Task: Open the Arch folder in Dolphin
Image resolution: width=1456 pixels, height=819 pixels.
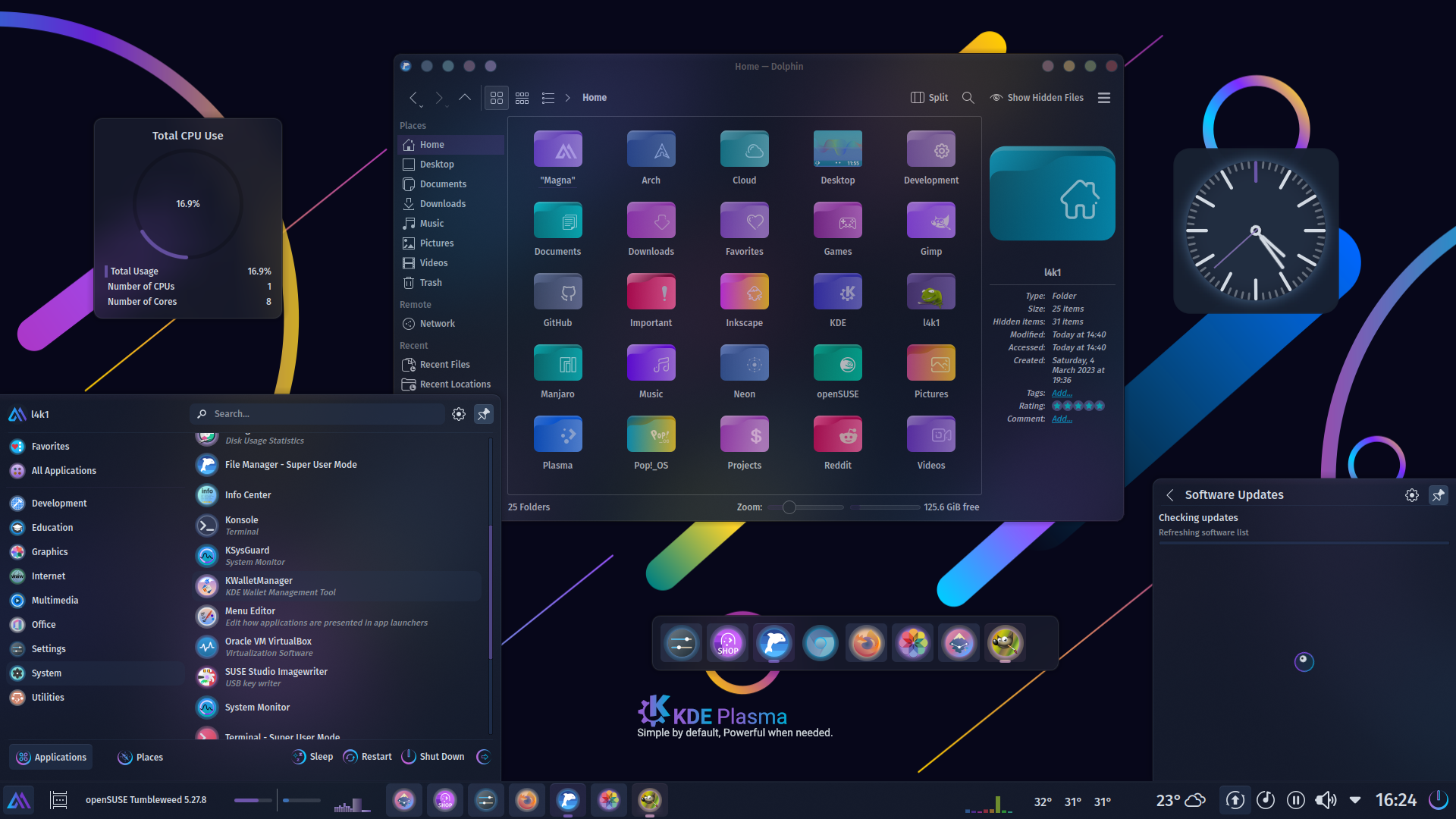Action: coord(651,158)
